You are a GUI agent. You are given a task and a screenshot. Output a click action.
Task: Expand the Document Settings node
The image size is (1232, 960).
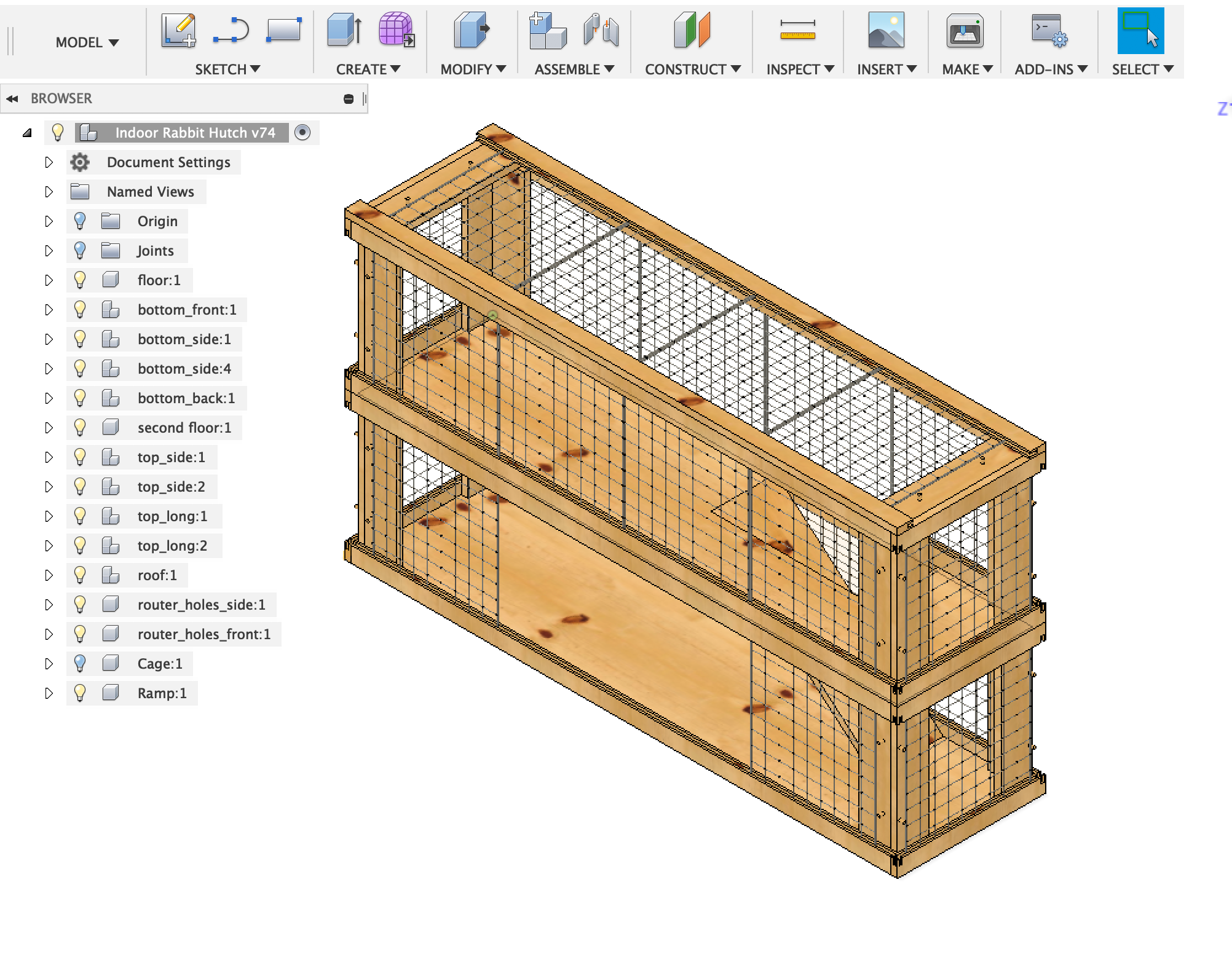point(46,161)
